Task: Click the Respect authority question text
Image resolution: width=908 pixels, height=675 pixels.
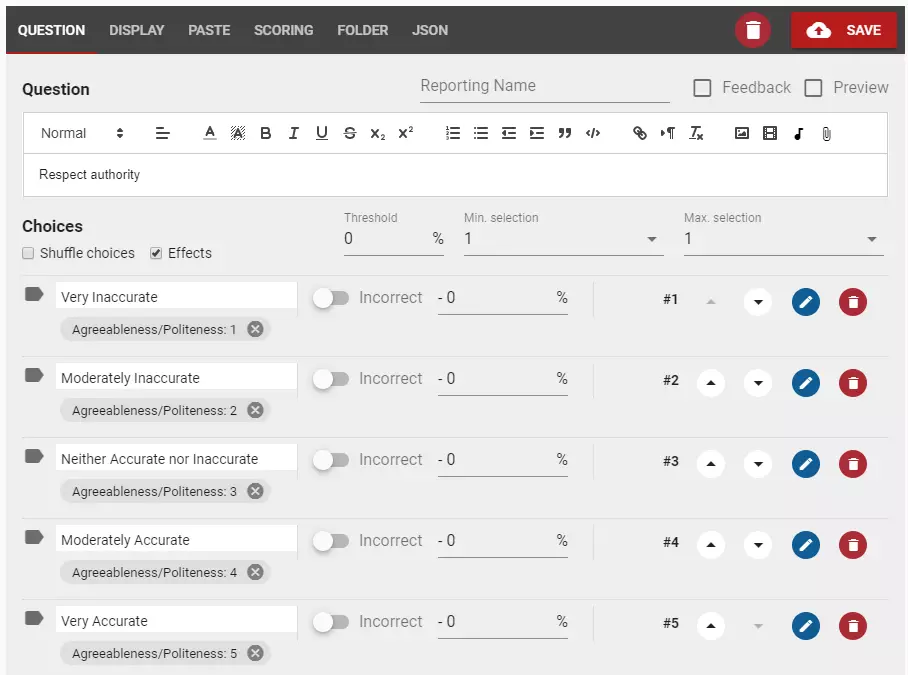Action: [x=89, y=174]
